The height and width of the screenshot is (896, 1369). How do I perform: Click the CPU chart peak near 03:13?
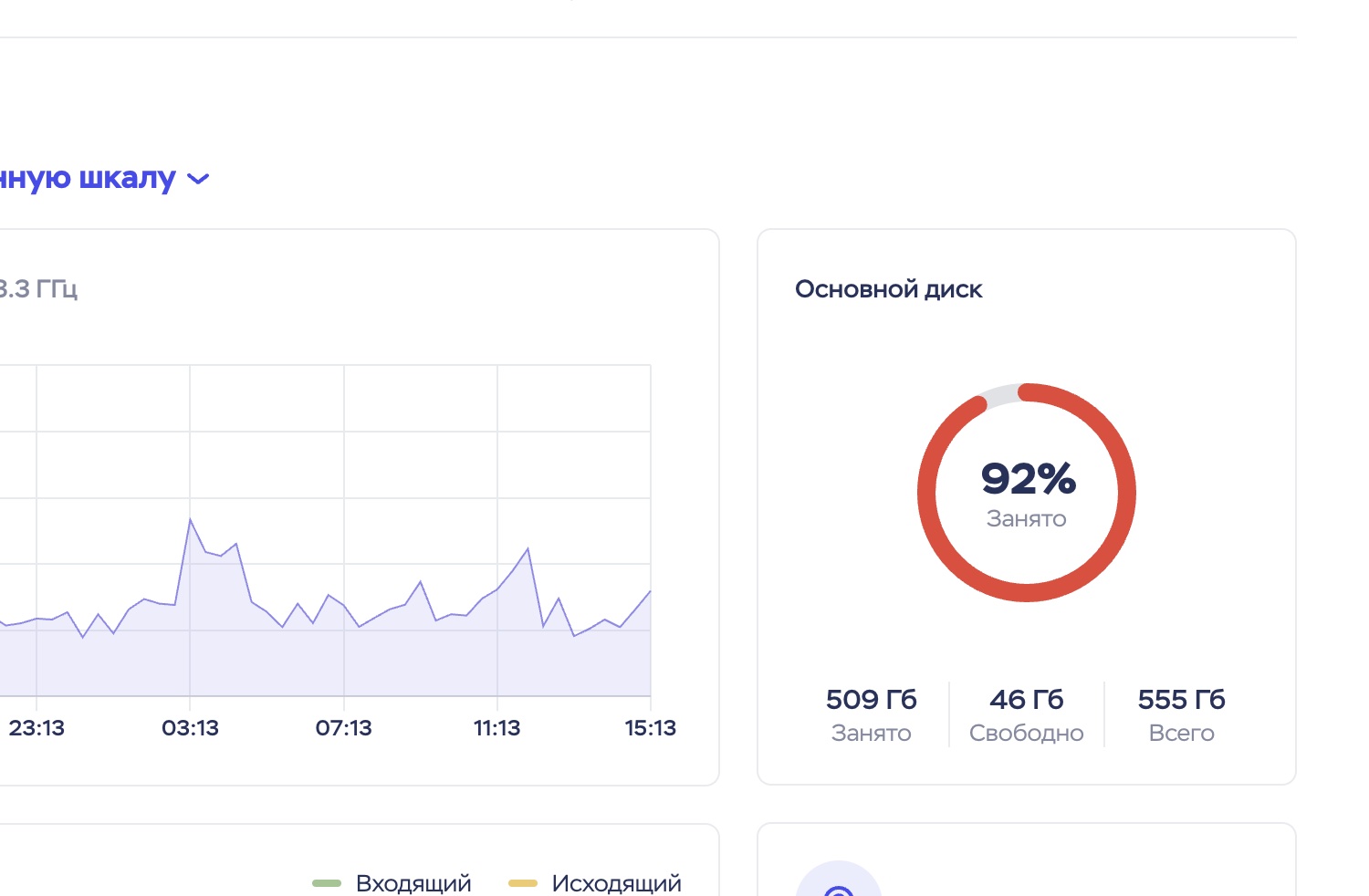190,519
